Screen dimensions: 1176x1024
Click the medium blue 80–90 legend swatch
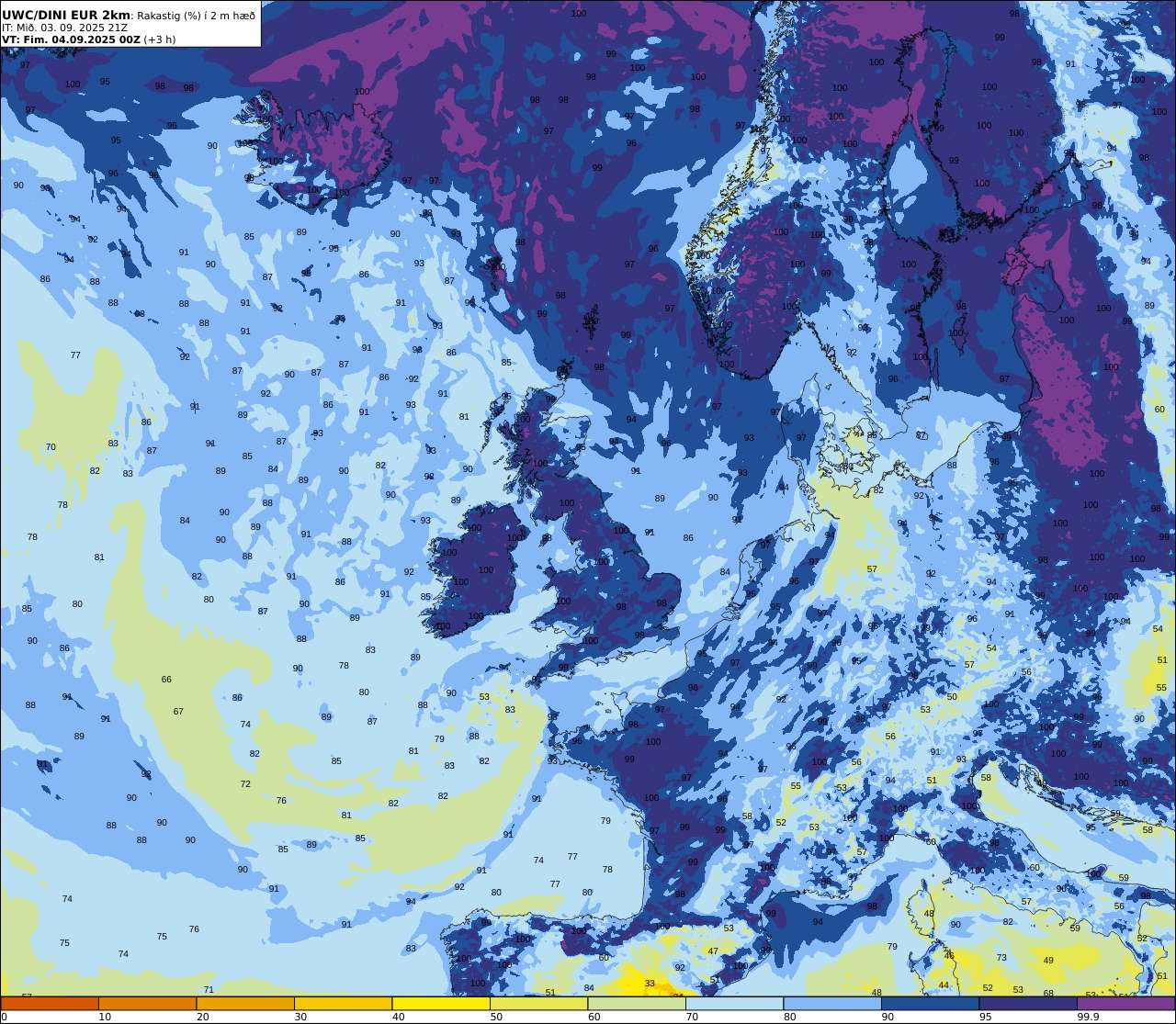click(832, 1003)
